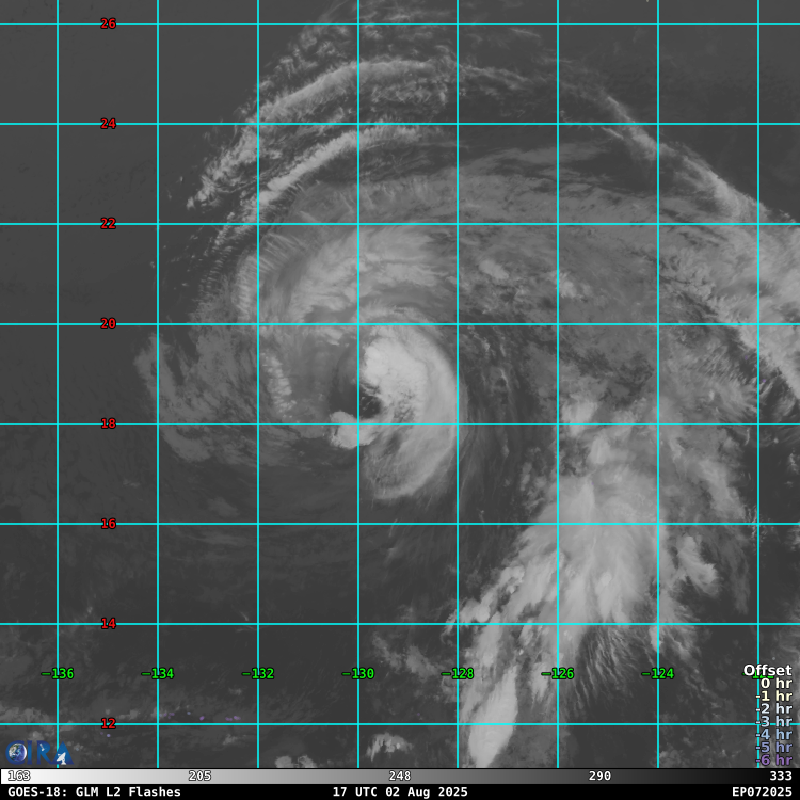Image resolution: width=800 pixels, height=800 pixels.
Task: Click the longitude label -126
Action: click(558, 673)
